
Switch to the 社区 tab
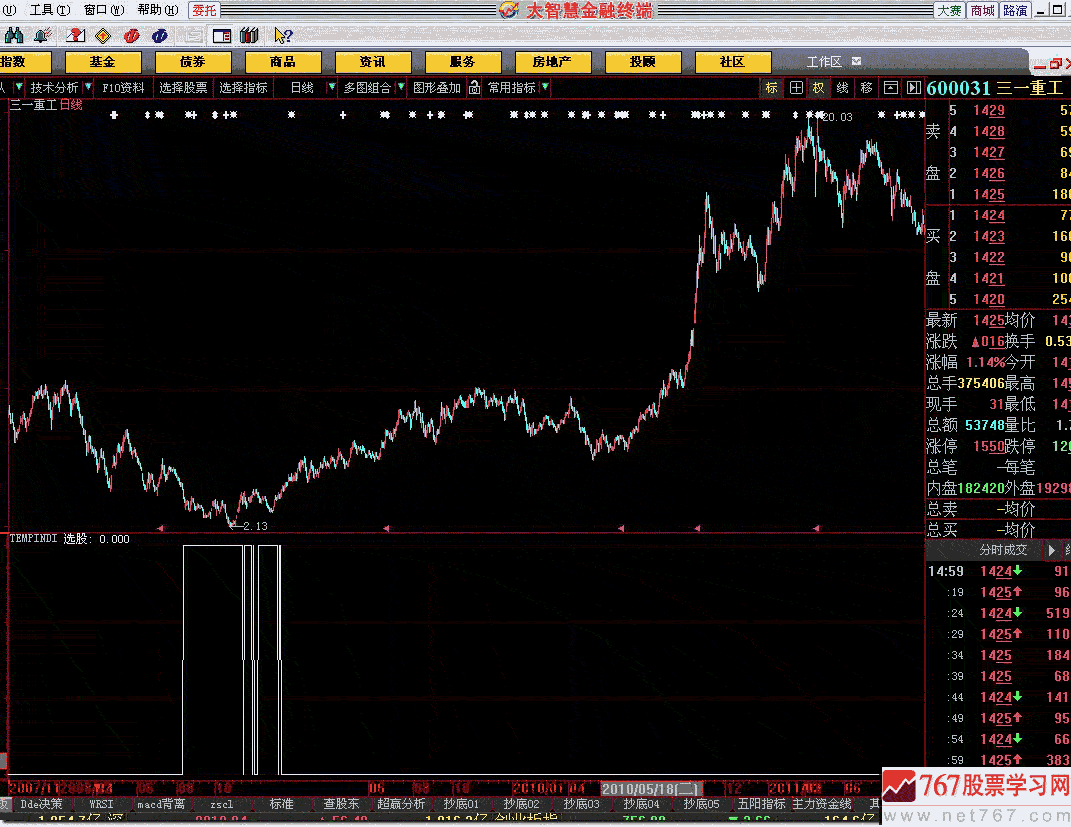(733, 62)
